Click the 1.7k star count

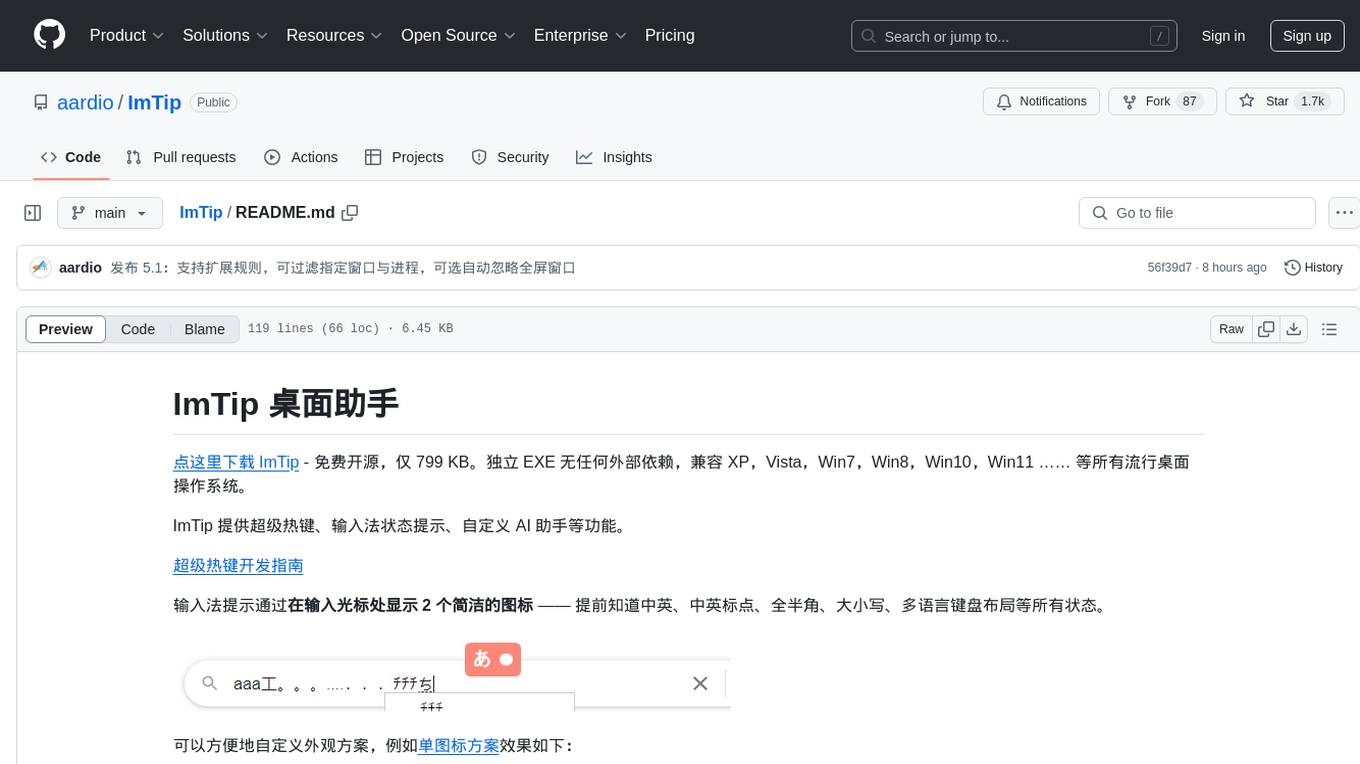(x=1312, y=102)
